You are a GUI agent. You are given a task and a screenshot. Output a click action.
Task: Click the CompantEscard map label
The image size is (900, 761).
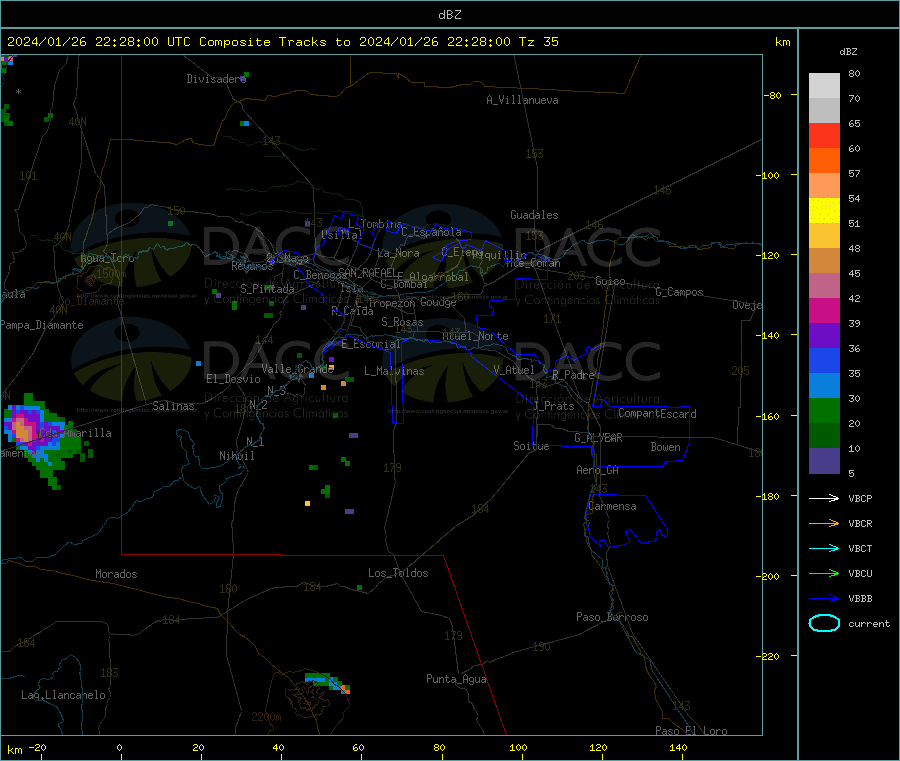(657, 414)
